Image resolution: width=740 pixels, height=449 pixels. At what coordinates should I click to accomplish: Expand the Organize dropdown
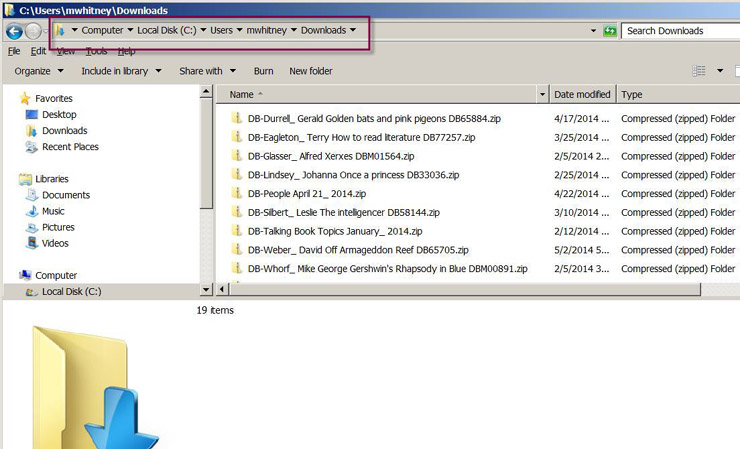(39, 71)
